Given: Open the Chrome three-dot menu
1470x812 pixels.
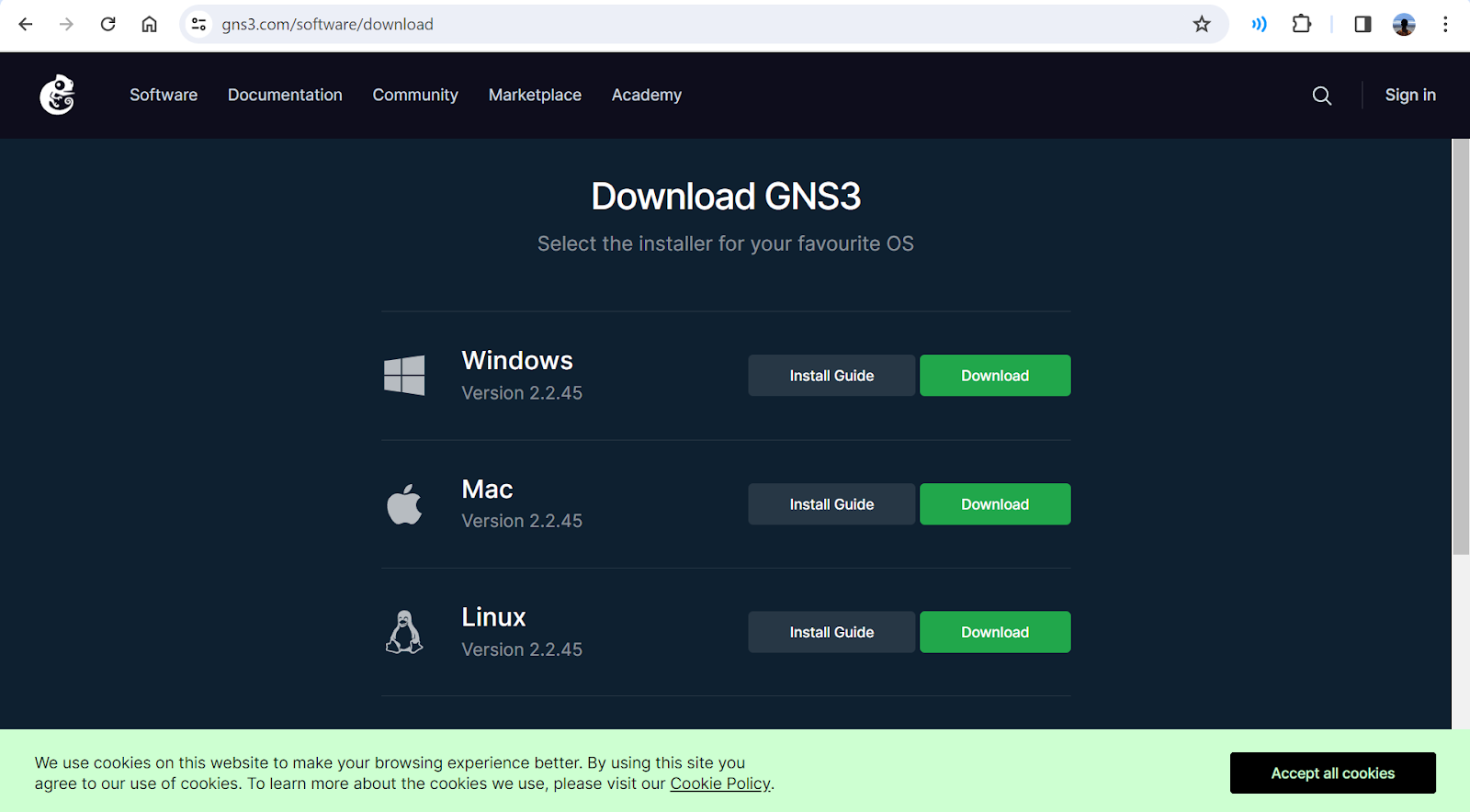Looking at the screenshot, I should [x=1445, y=24].
